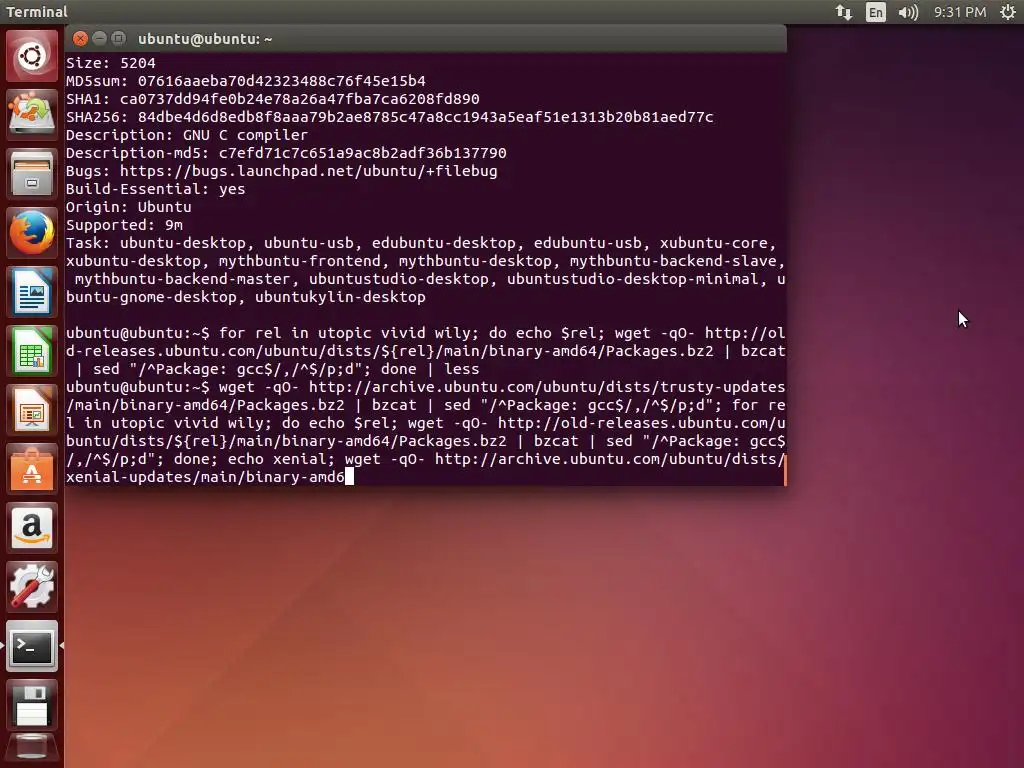Click the 'Description: GNU C compiler' line
The height and width of the screenshot is (768, 1024).
click(x=187, y=135)
